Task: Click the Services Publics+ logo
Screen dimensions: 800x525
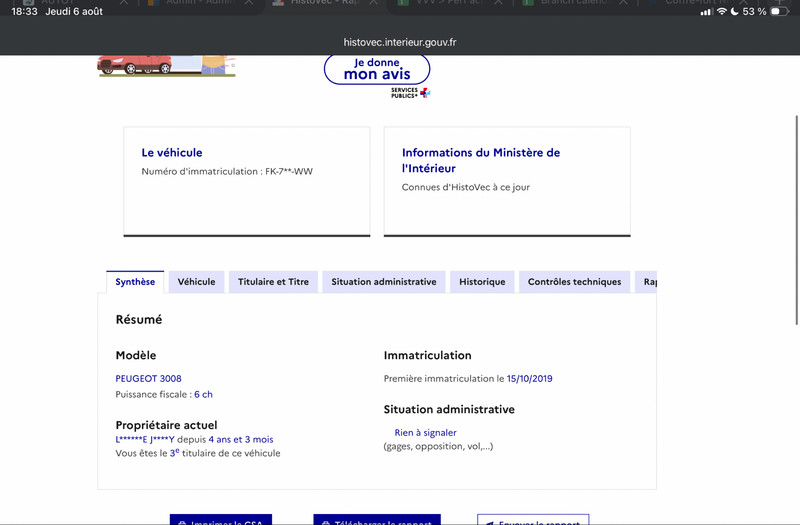Action: [x=411, y=93]
